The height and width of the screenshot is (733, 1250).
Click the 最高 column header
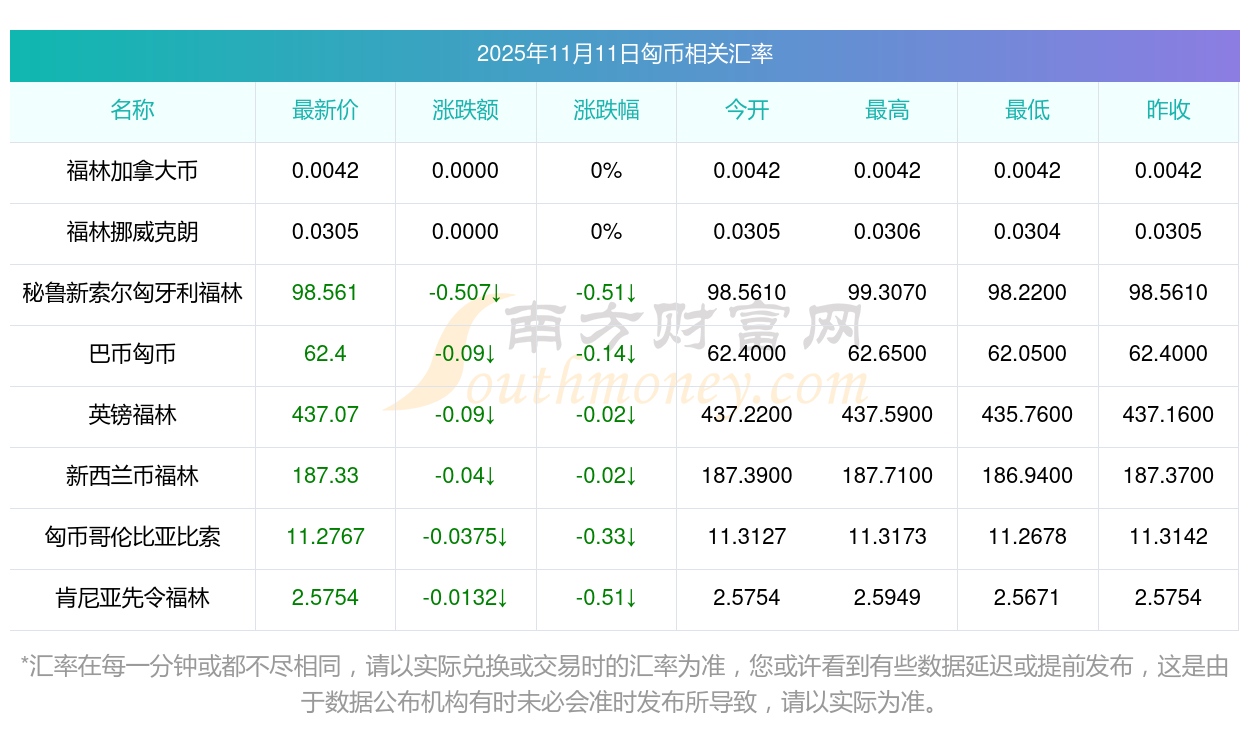coord(887,110)
